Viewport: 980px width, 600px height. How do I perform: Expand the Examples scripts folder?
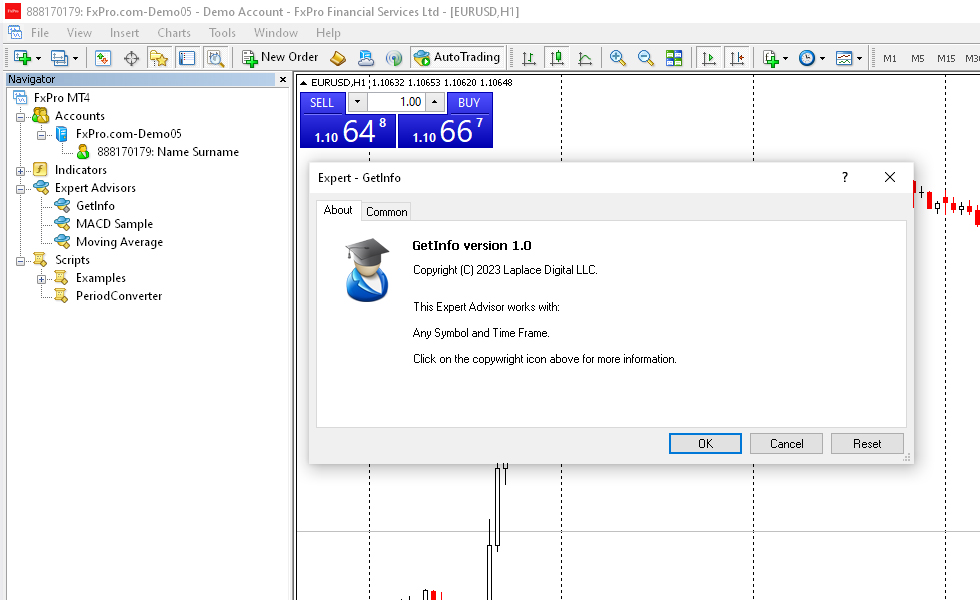[x=41, y=279]
